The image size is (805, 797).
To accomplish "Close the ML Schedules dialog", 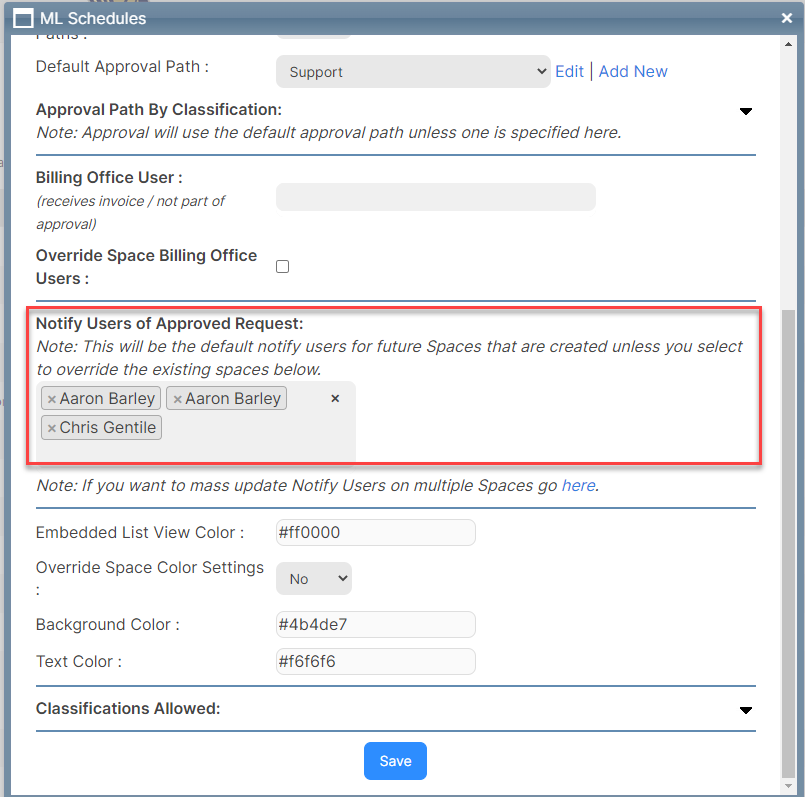I will [787, 18].
